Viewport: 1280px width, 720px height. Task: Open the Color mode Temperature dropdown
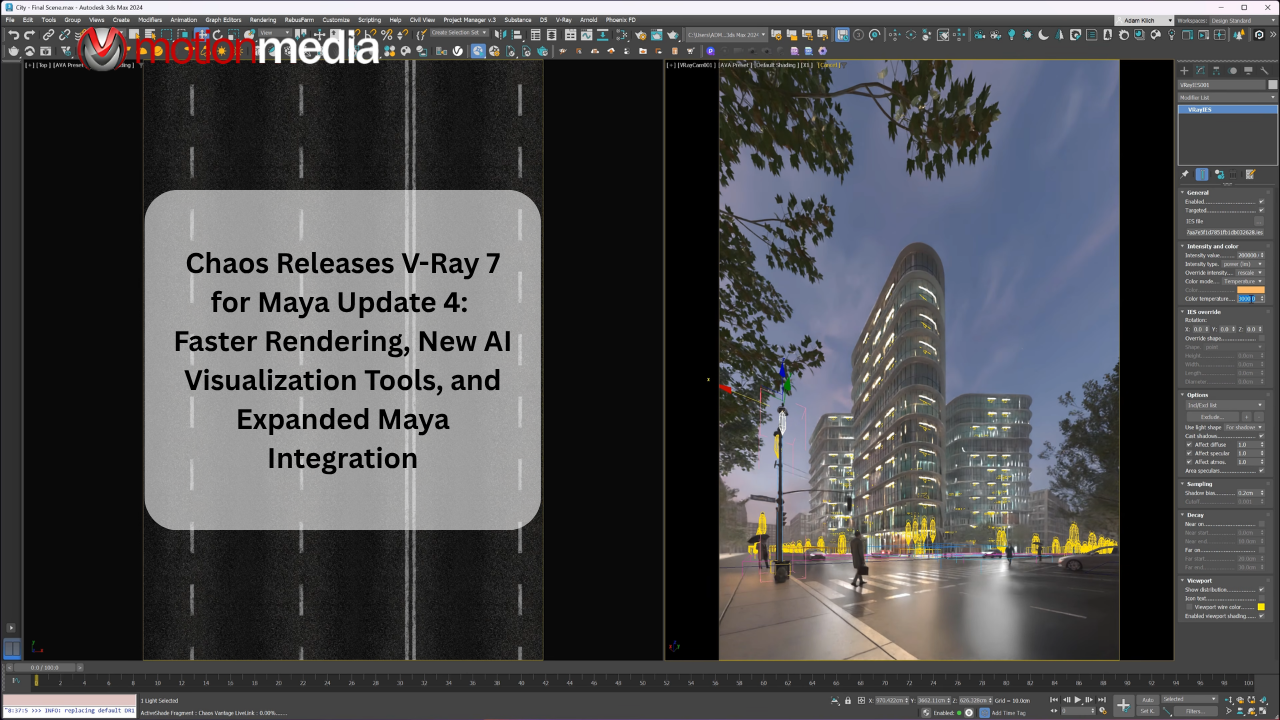click(1243, 281)
